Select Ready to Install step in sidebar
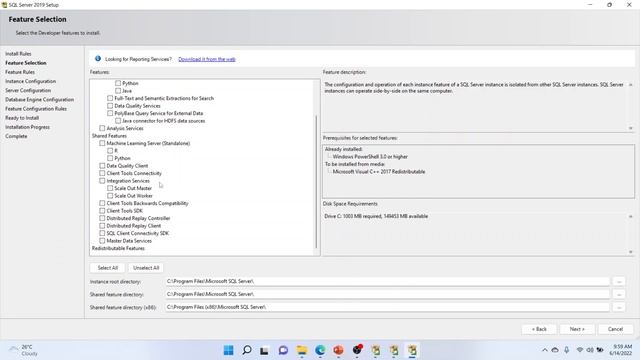Viewport: 640px width, 360px height. pos(22,118)
